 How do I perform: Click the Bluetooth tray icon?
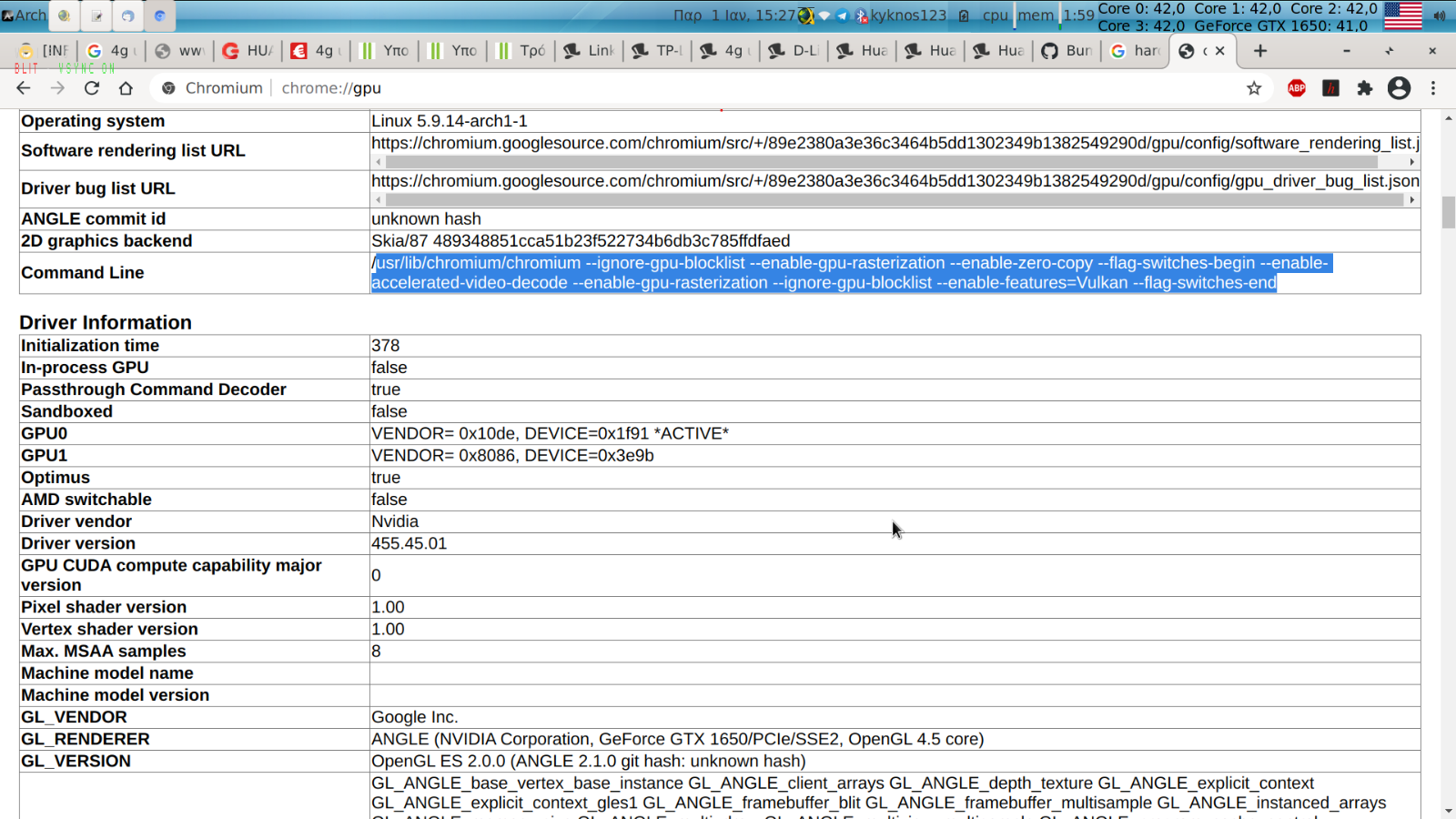[x=861, y=15]
